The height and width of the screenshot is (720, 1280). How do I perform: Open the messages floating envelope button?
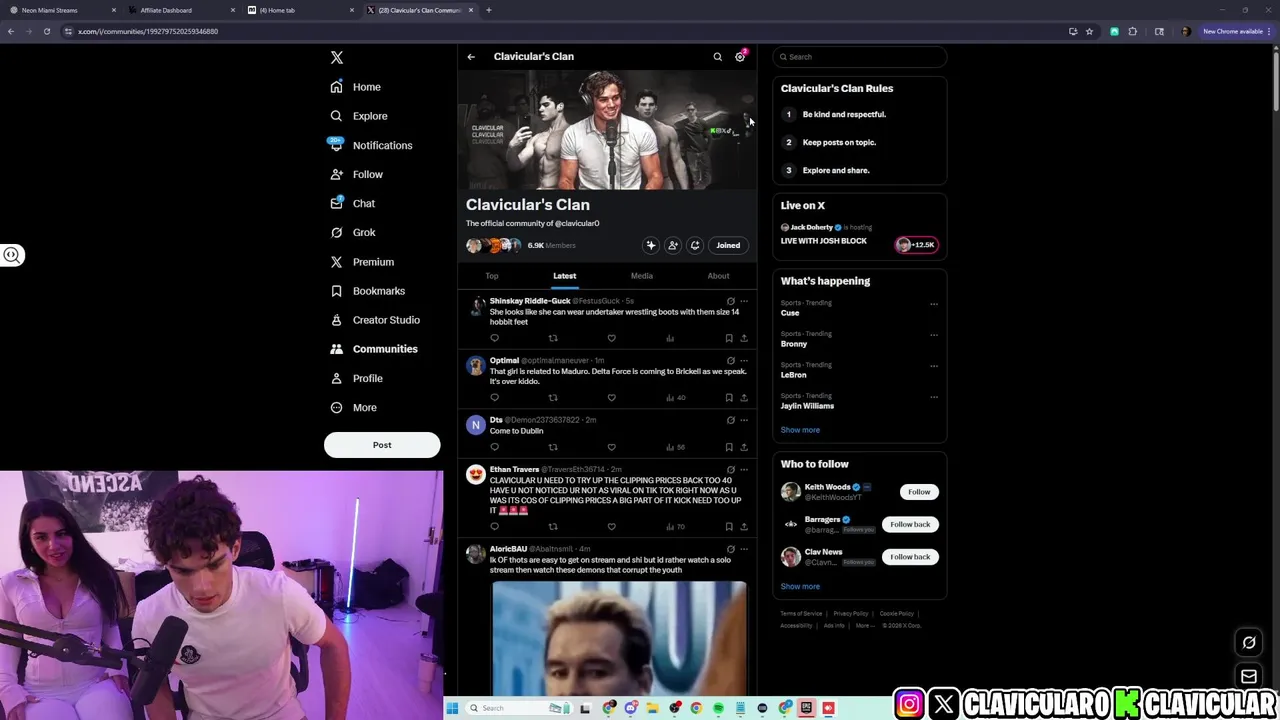(1249, 677)
